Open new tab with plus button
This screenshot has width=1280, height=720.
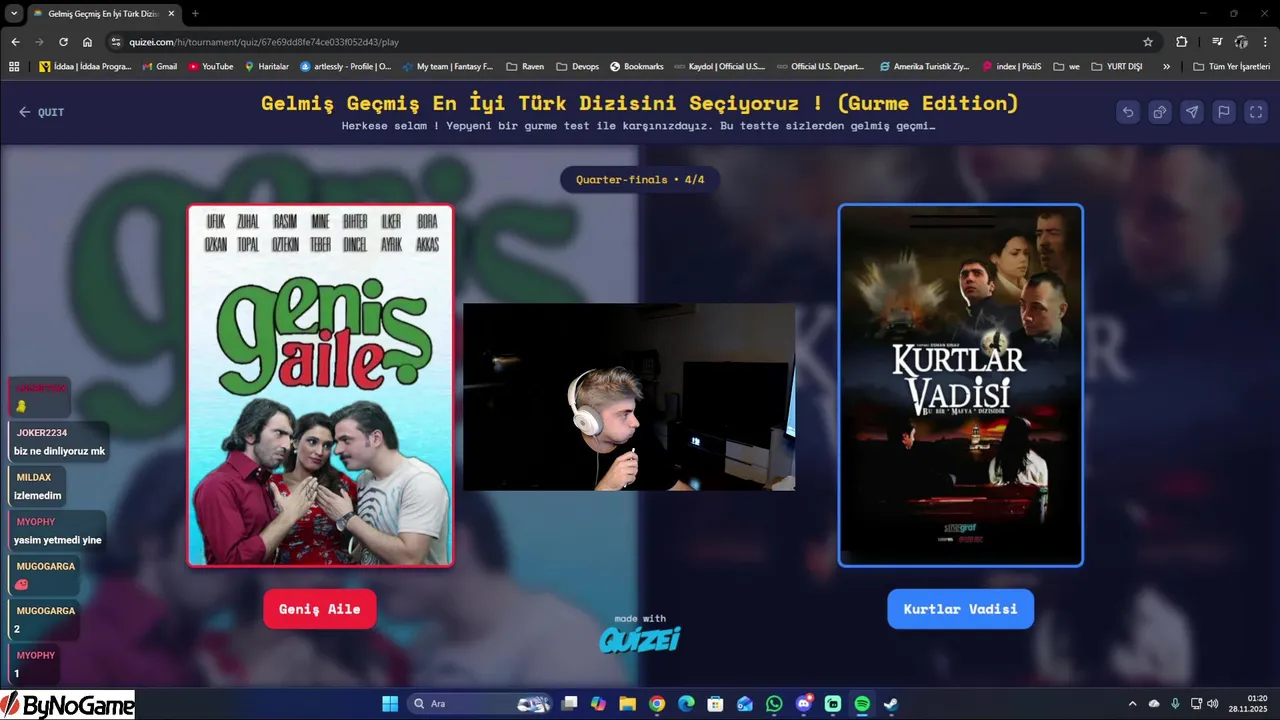(x=195, y=13)
